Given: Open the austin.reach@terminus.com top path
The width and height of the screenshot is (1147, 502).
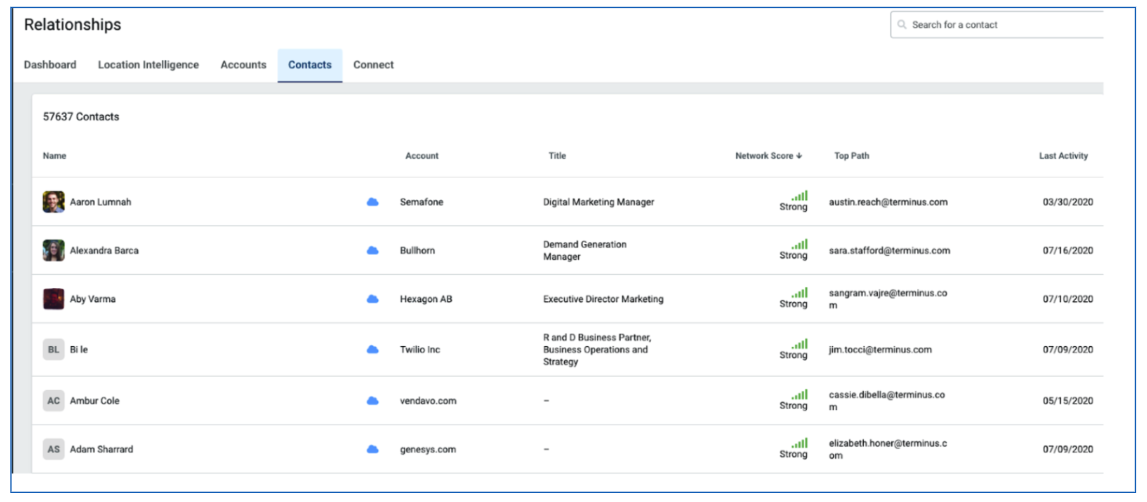Looking at the screenshot, I should (888, 202).
